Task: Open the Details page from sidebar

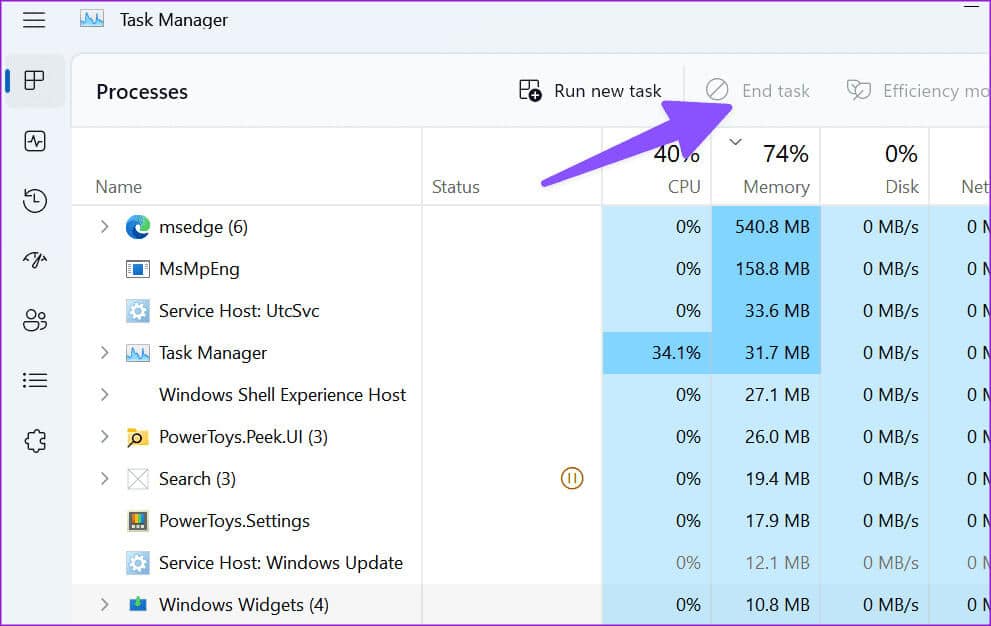Action: pyautogui.click(x=35, y=380)
